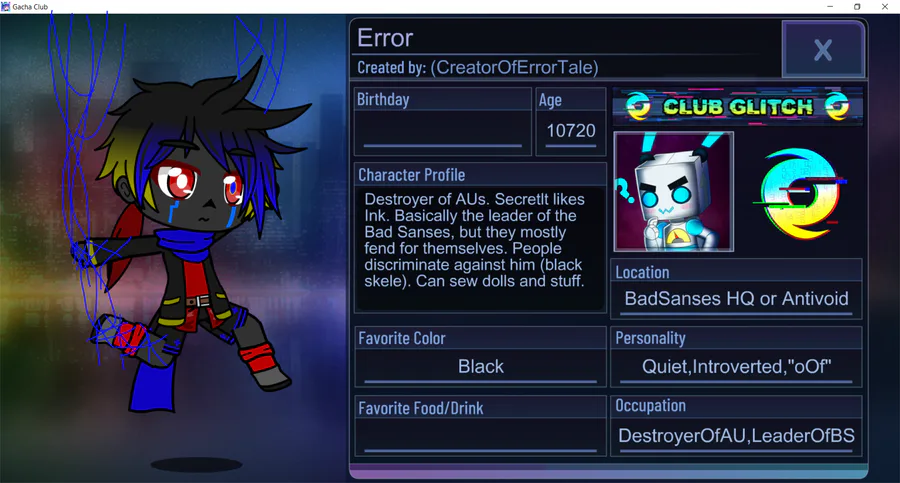Image resolution: width=900 pixels, height=483 pixels.
Task: Click the Gacha Club app icon in title bar
Action: click(6, 6)
